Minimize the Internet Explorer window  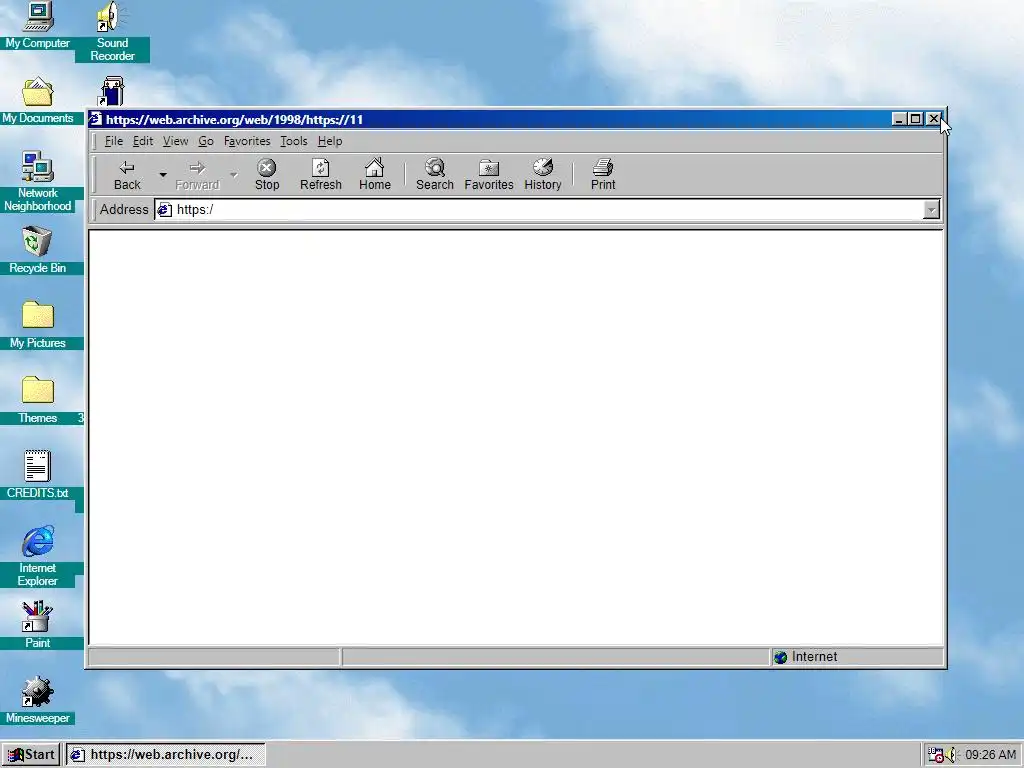coord(899,119)
